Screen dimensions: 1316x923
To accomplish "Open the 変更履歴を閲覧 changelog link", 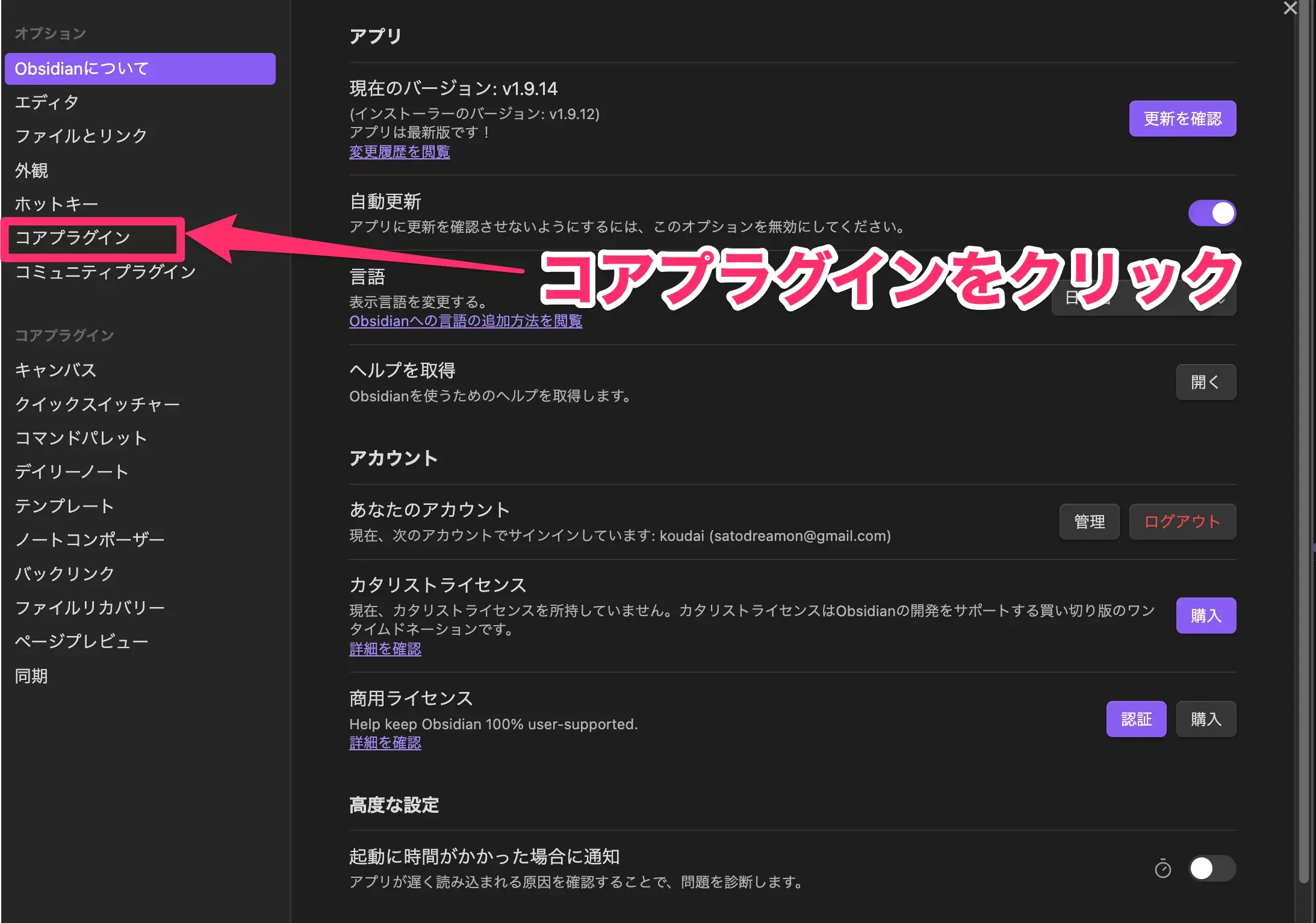I will (400, 152).
